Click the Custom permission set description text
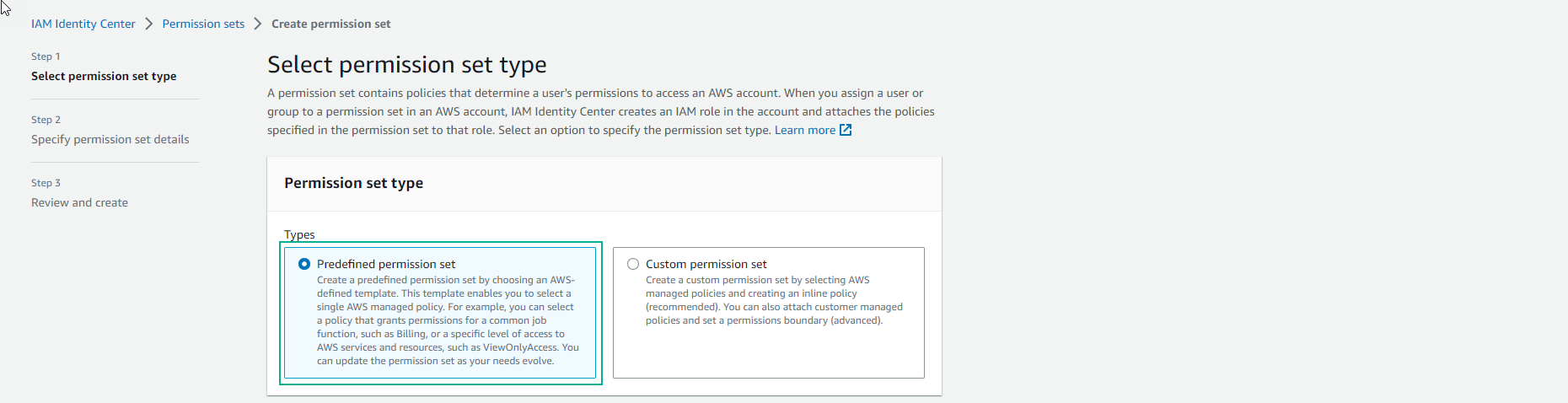The image size is (1568, 403). pos(774,300)
